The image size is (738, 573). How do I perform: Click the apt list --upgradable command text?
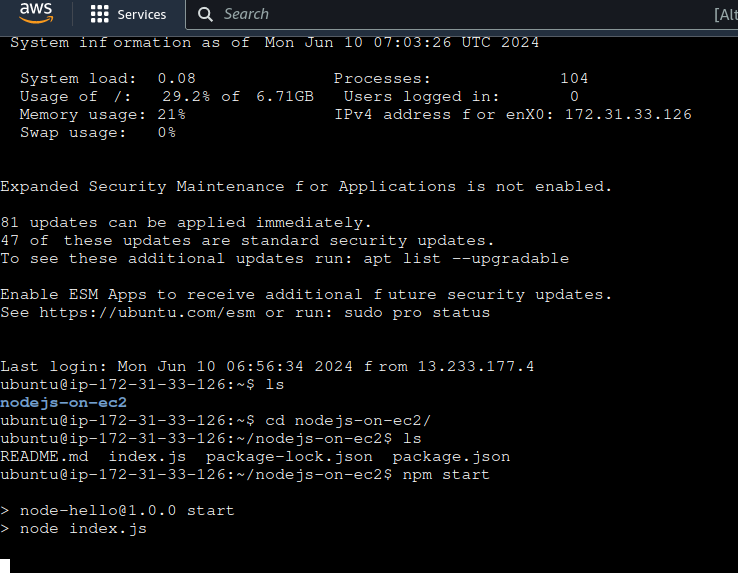click(466, 258)
